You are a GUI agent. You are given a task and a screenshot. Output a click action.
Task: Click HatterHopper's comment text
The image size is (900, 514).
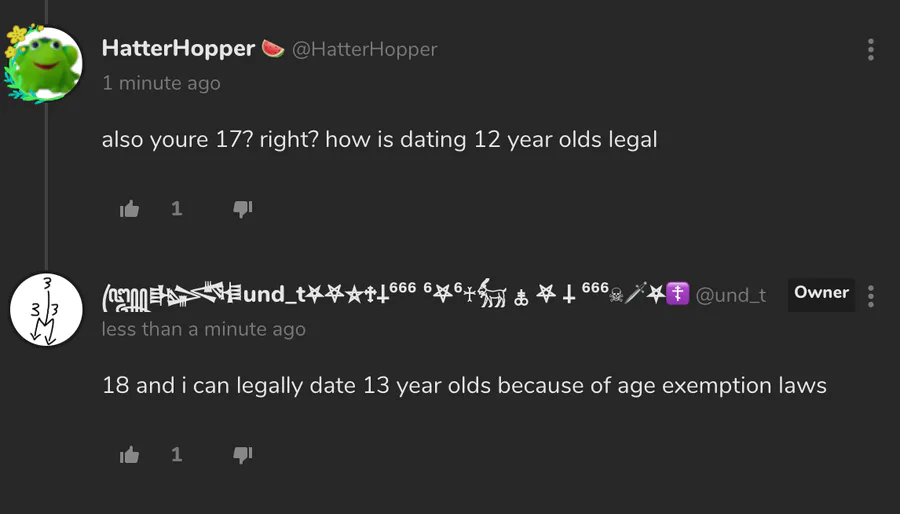tap(379, 139)
